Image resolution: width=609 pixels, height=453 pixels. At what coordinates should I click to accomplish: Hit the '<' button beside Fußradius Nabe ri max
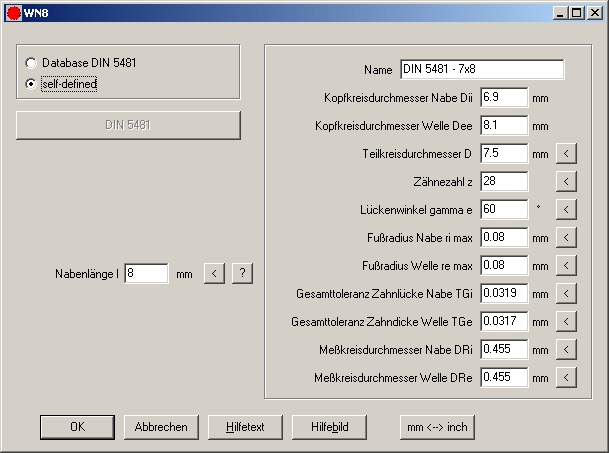pos(566,238)
